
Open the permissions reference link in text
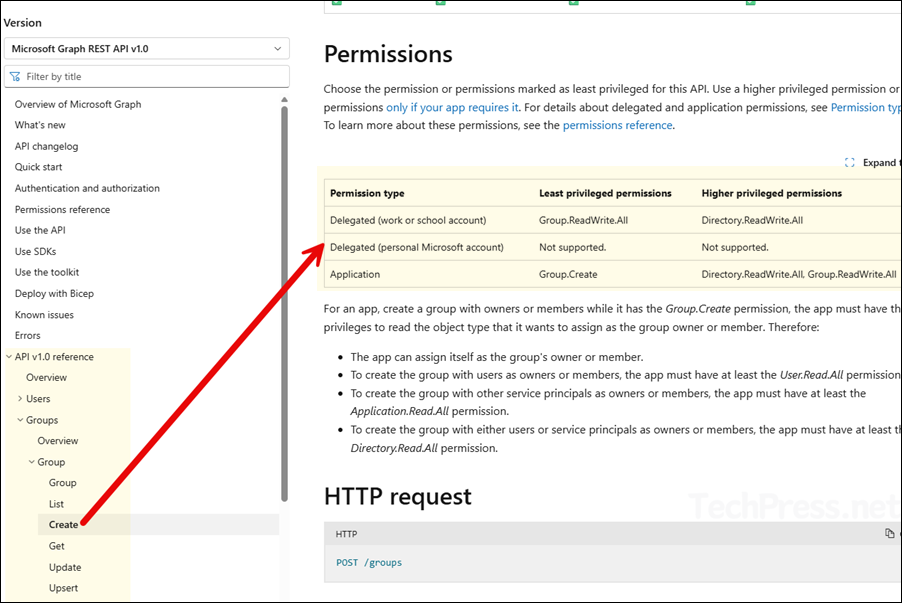tap(617, 125)
